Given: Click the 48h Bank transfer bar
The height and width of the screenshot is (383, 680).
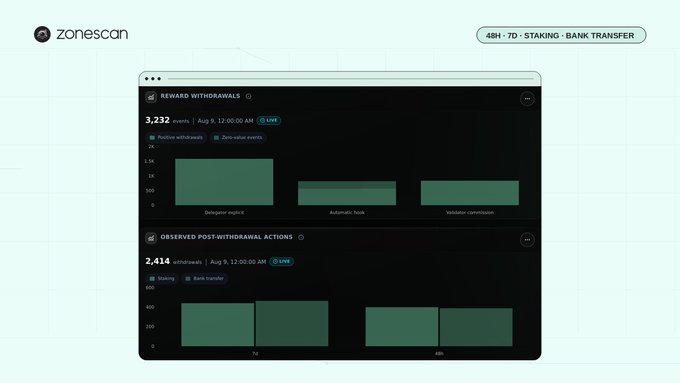Looking at the screenshot, I should tap(476, 327).
